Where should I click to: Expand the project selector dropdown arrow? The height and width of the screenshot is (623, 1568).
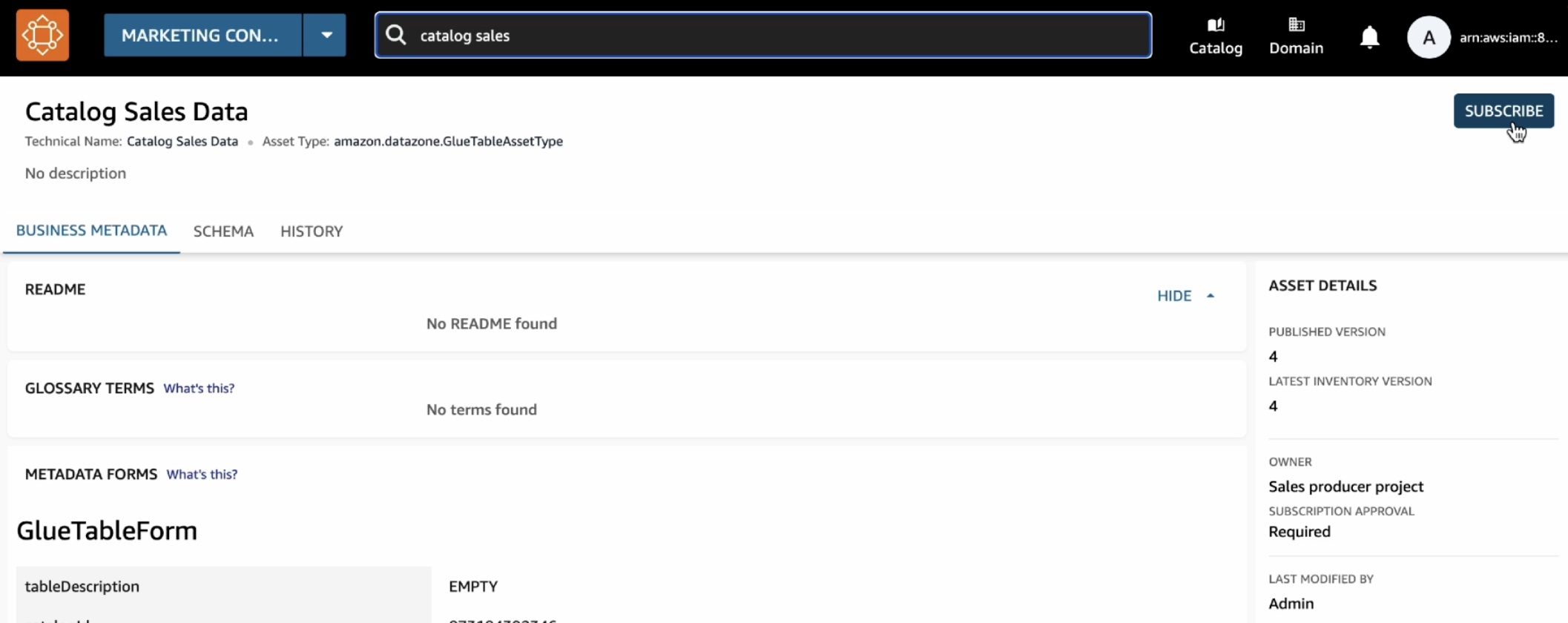click(326, 35)
